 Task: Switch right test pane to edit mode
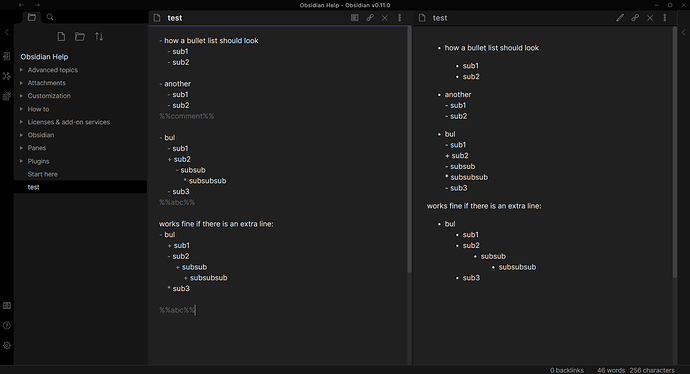pyautogui.click(x=620, y=18)
